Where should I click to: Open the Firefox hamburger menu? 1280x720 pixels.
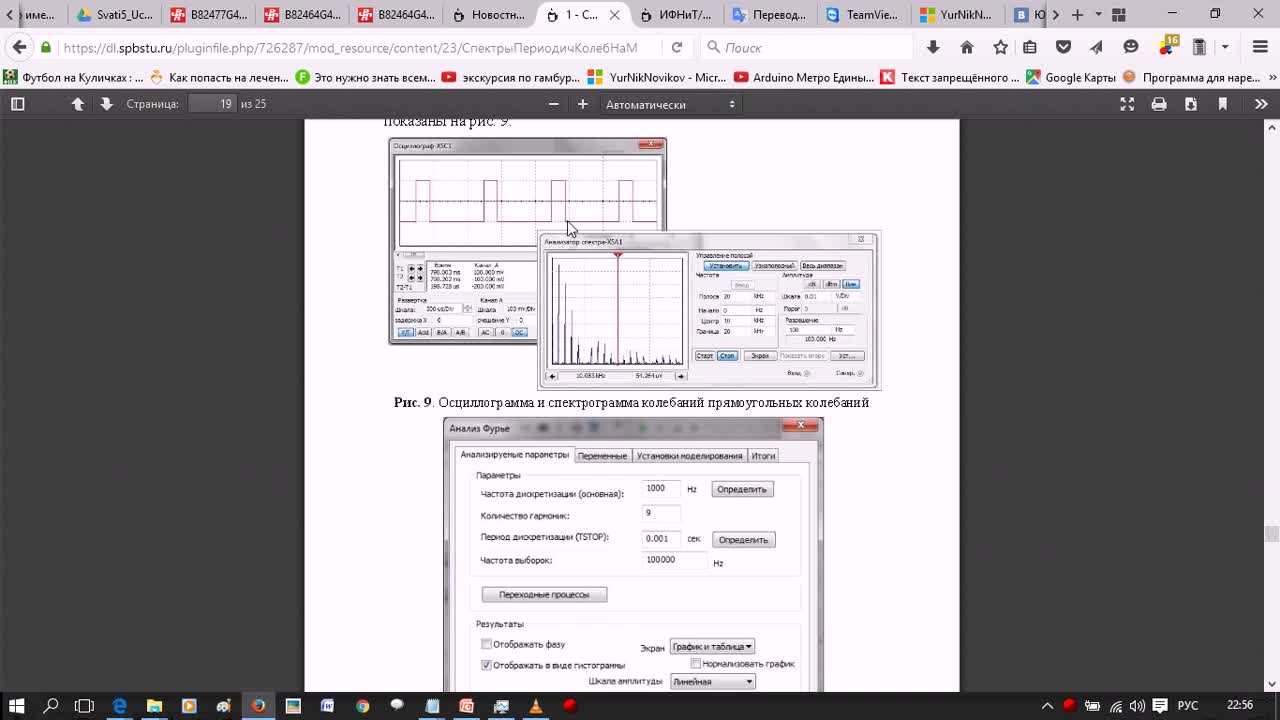(x=1260, y=47)
